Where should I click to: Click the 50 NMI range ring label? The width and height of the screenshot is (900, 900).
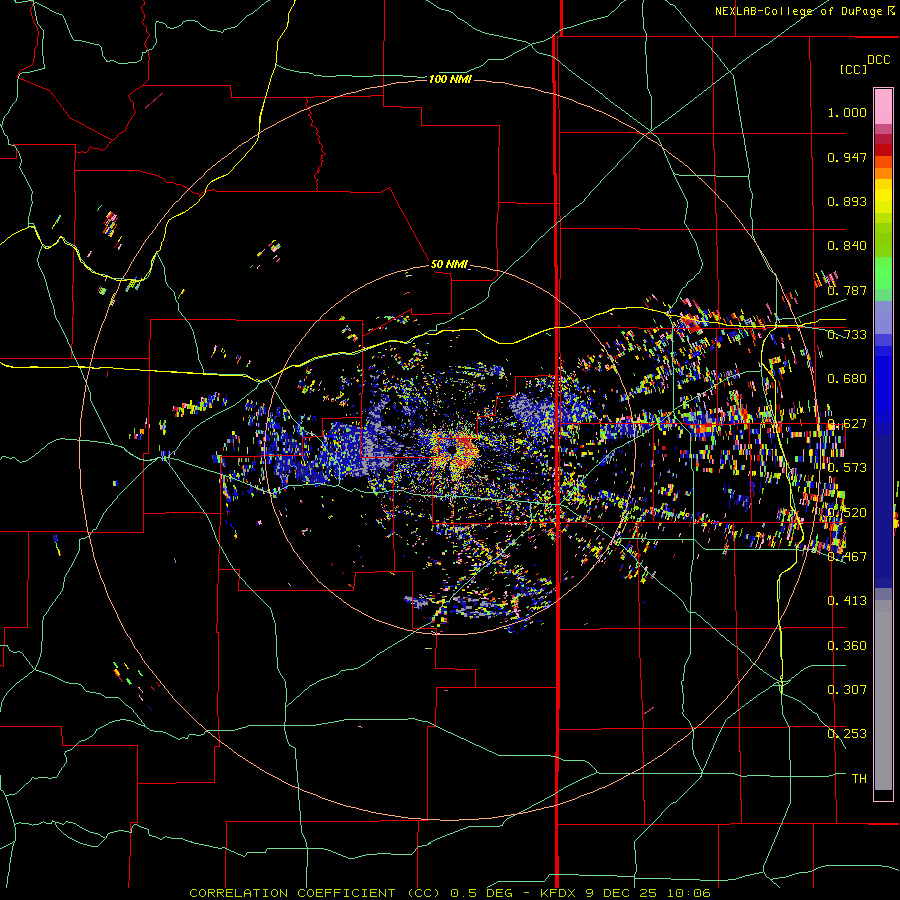(449, 264)
